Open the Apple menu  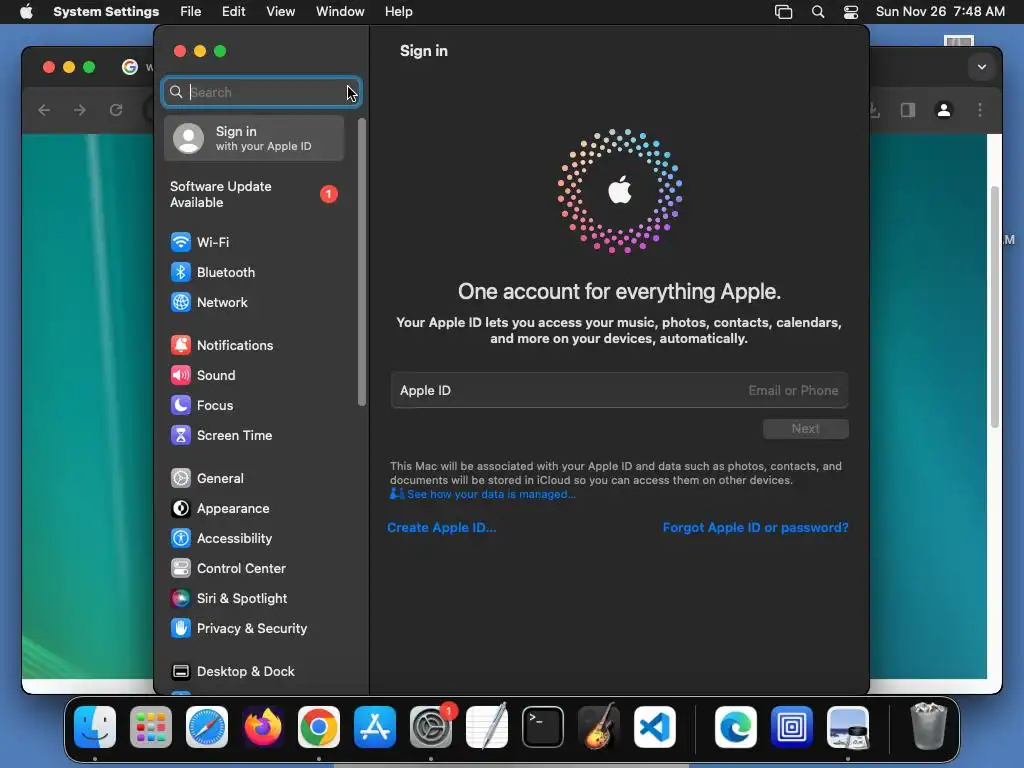(26, 12)
